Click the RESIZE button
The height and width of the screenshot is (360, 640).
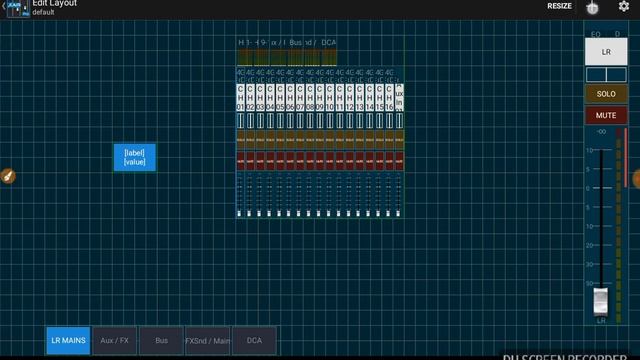coord(559,6)
